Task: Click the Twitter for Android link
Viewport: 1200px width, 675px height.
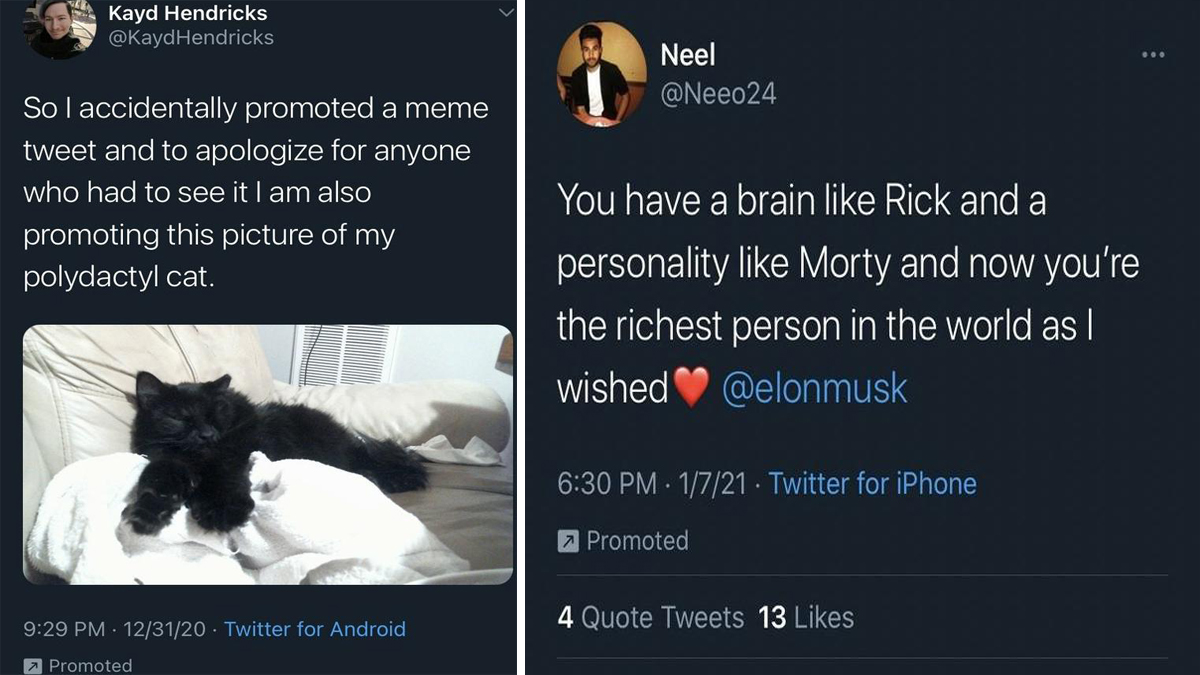Action: (315, 629)
